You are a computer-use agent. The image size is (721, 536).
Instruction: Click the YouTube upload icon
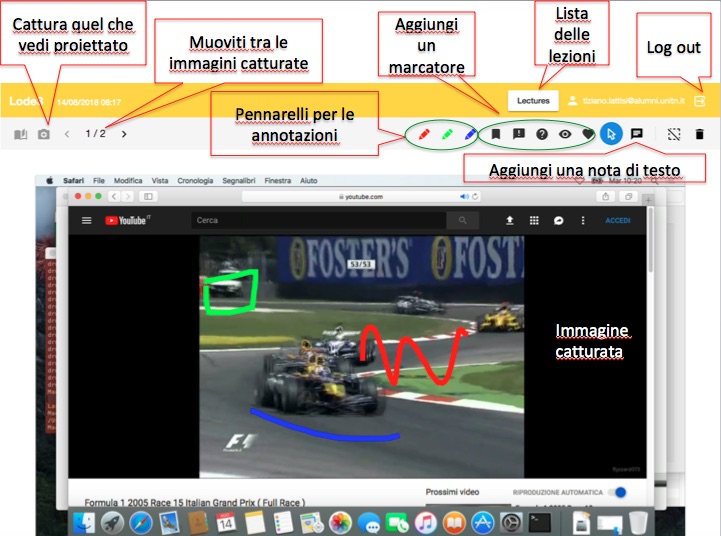tap(509, 221)
